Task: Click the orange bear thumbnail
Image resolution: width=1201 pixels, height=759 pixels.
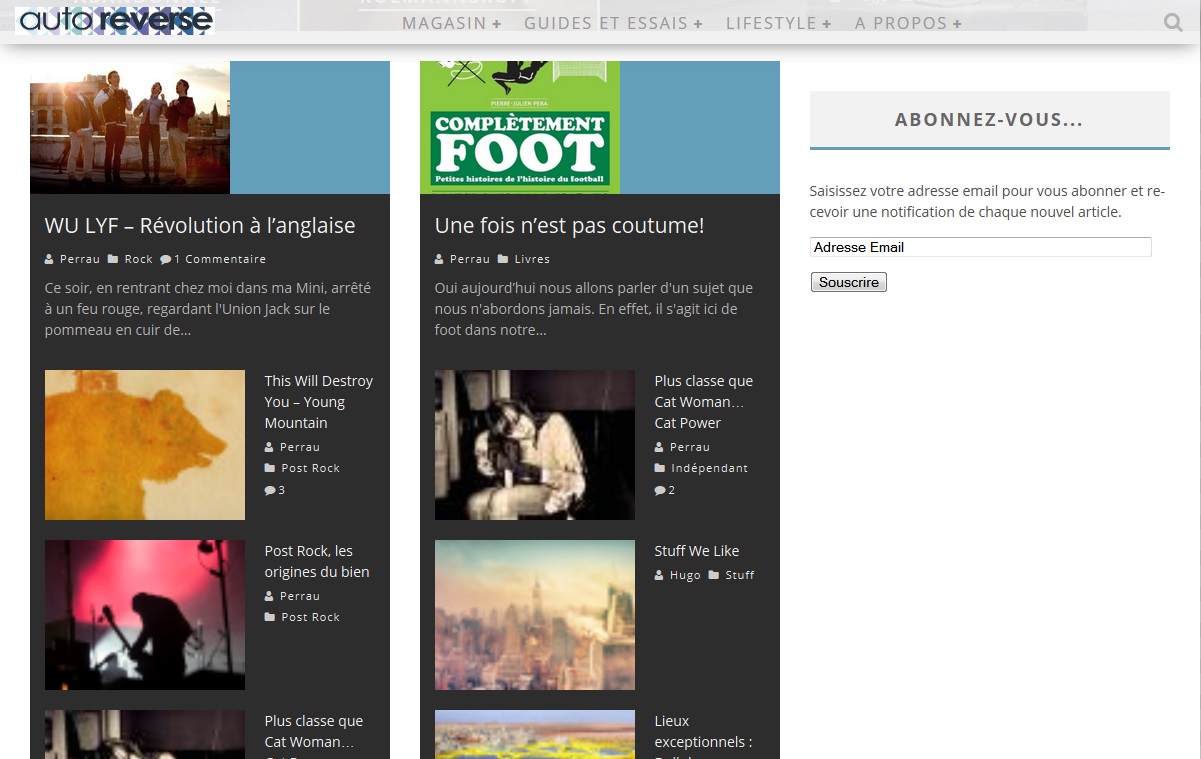Action: coord(145,445)
